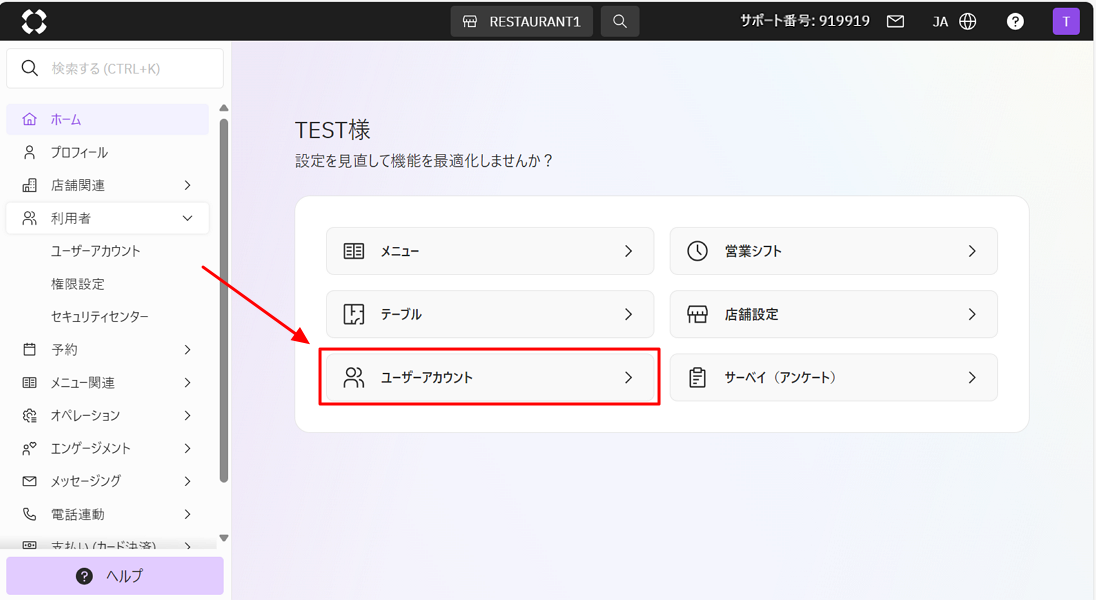The height and width of the screenshot is (600, 1096).
Task: Click the users icon beside 利用者
Action: [29, 218]
